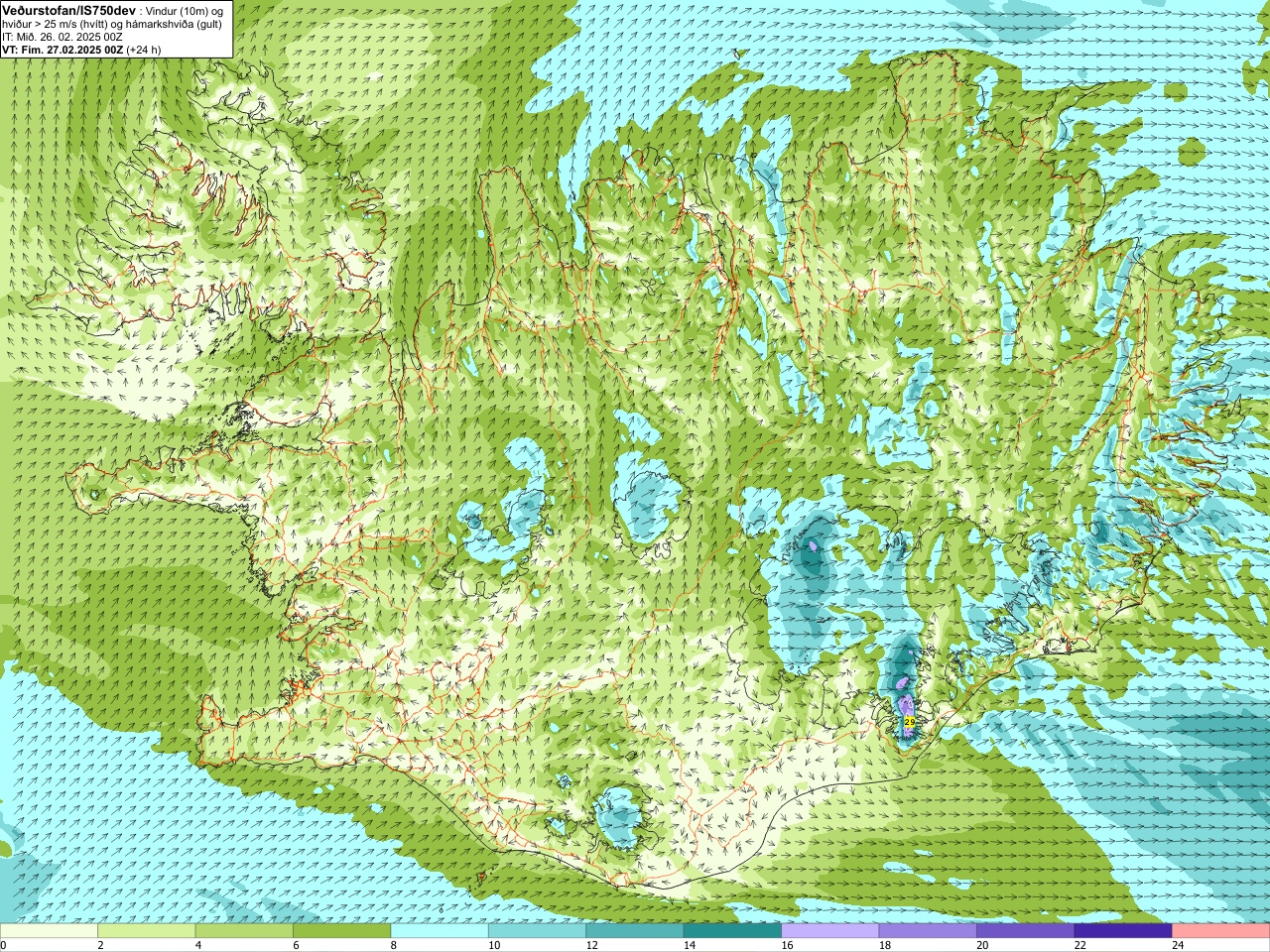Click the 'IT: Mið. 26. 02. 2025 00Z' line
This screenshot has width=1270, height=952.
[63, 37]
